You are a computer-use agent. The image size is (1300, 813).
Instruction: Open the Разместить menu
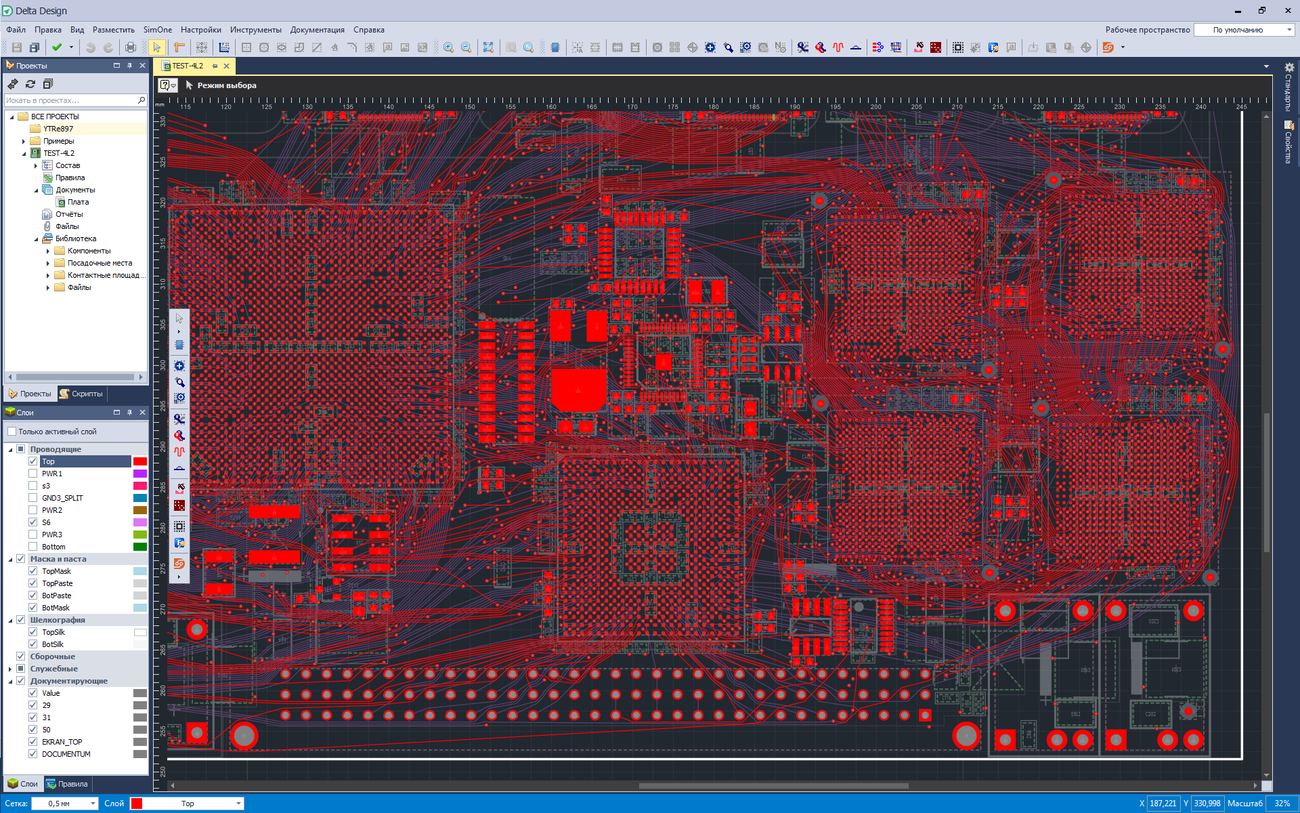(x=114, y=30)
